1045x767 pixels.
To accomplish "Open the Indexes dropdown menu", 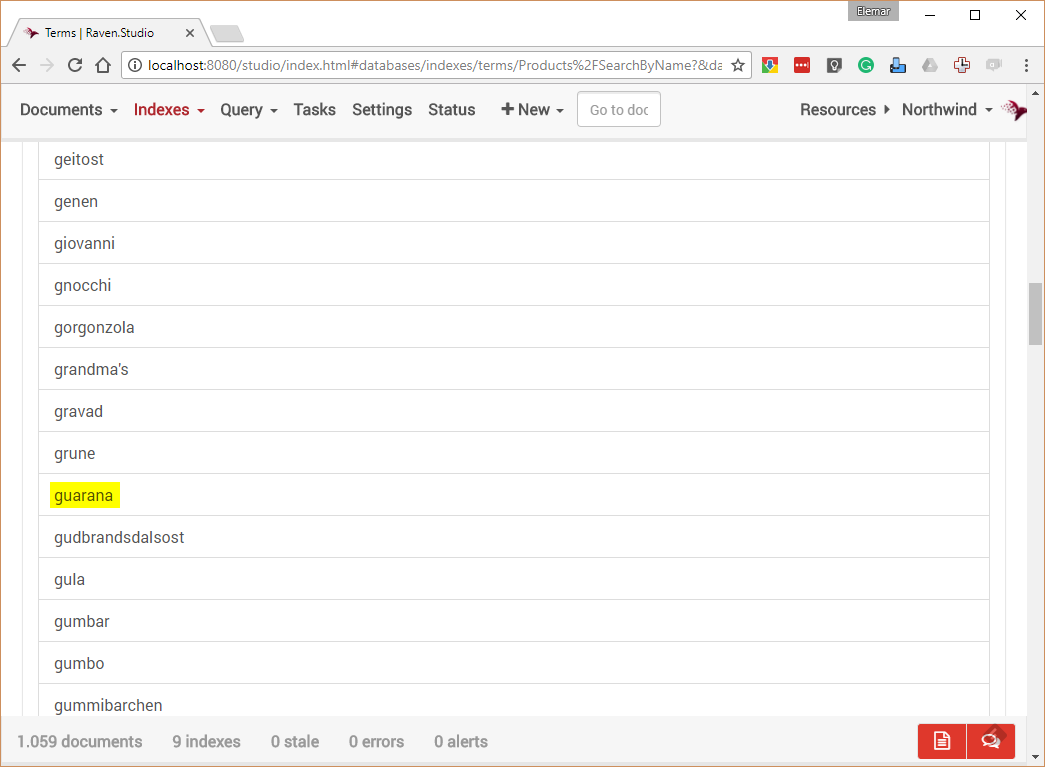I will 169,110.
